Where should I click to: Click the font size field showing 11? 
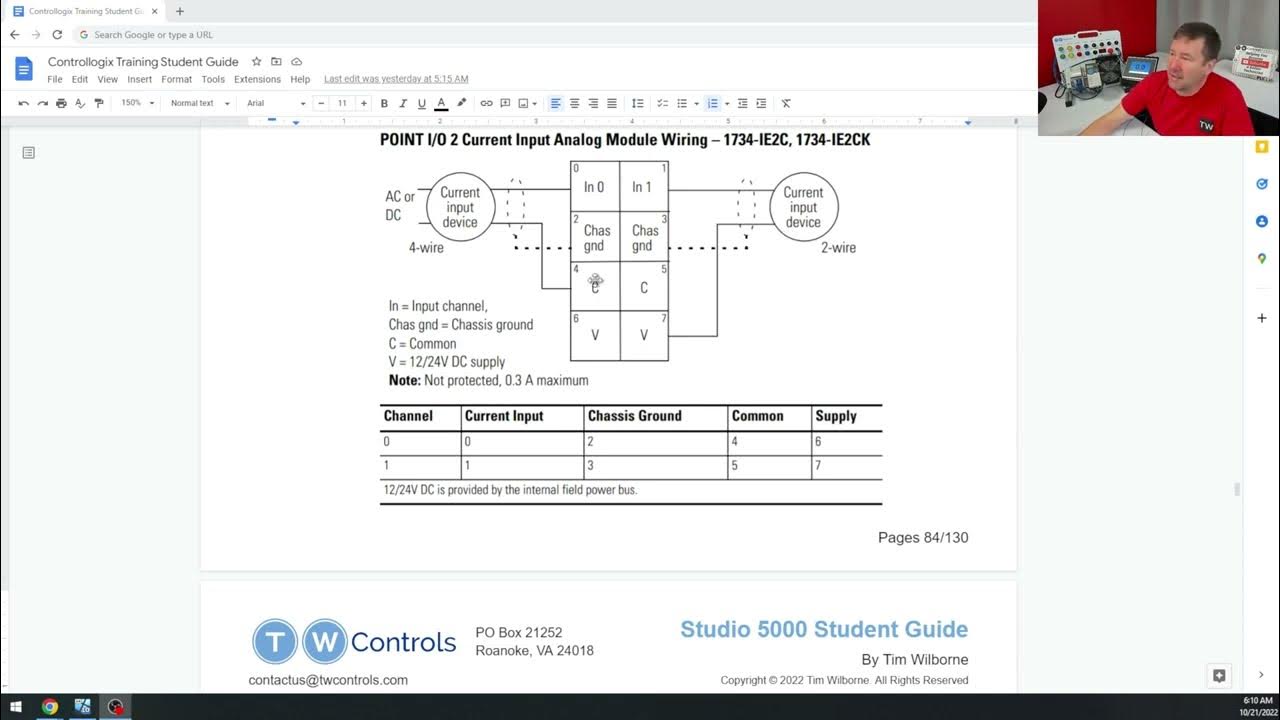342,103
